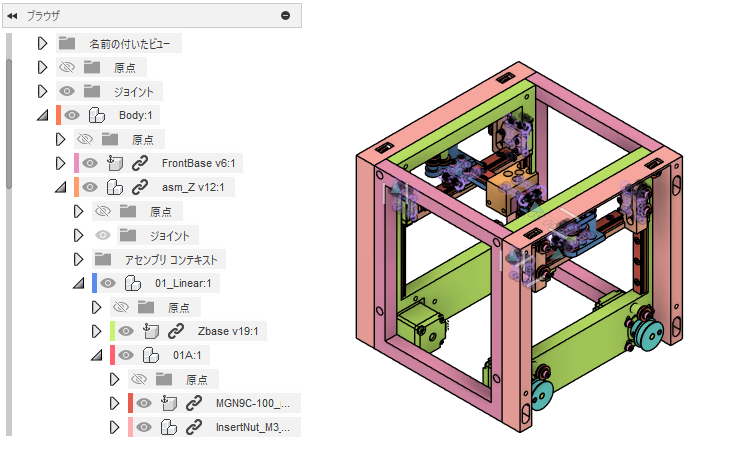Collapse the 01A:1 node
Screen dimensions: 753x457
click(97, 355)
